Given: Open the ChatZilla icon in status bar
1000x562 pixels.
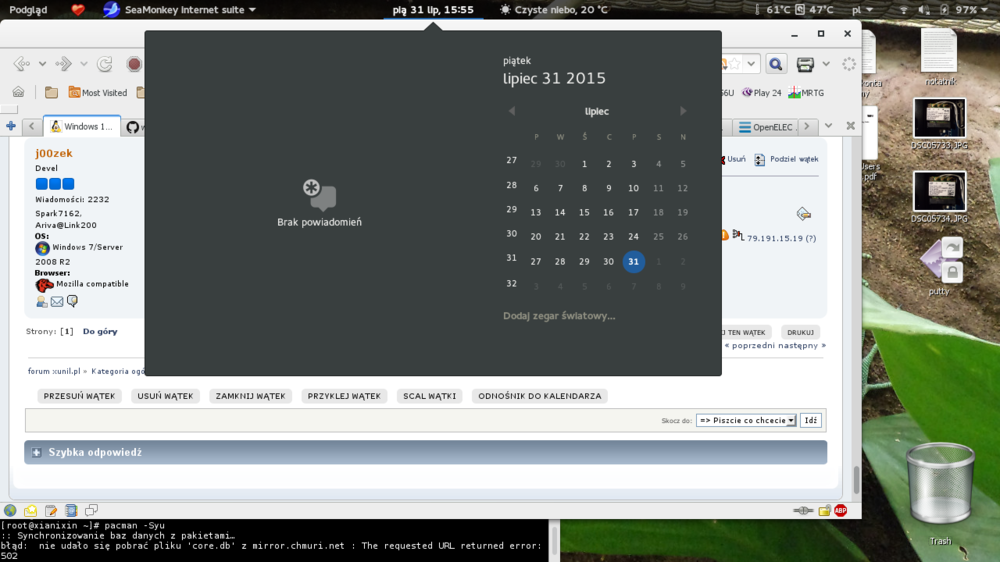Looking at the screenshot, I should [x=91, y=510].
